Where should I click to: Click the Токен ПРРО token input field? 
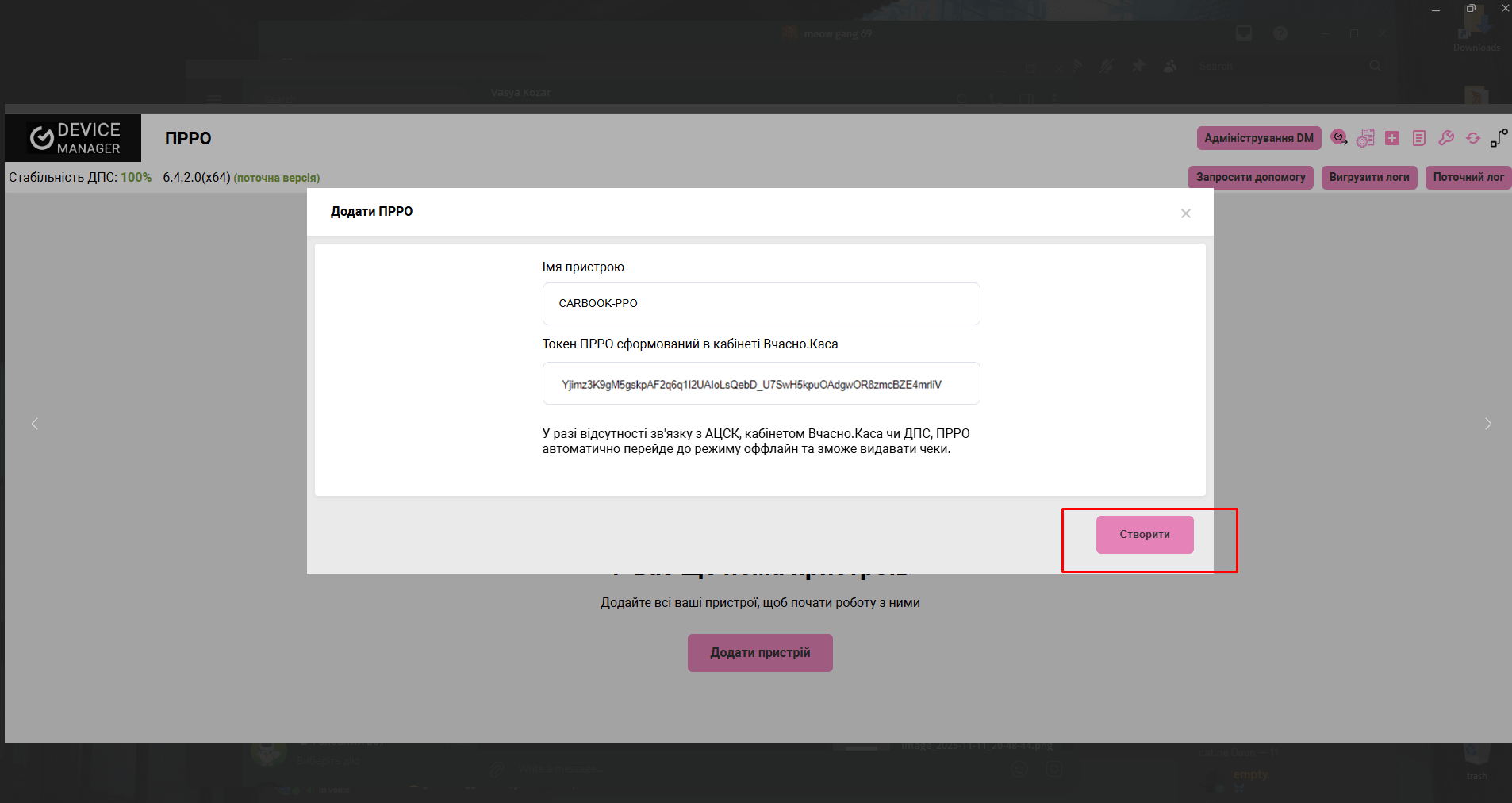[761, 384]
